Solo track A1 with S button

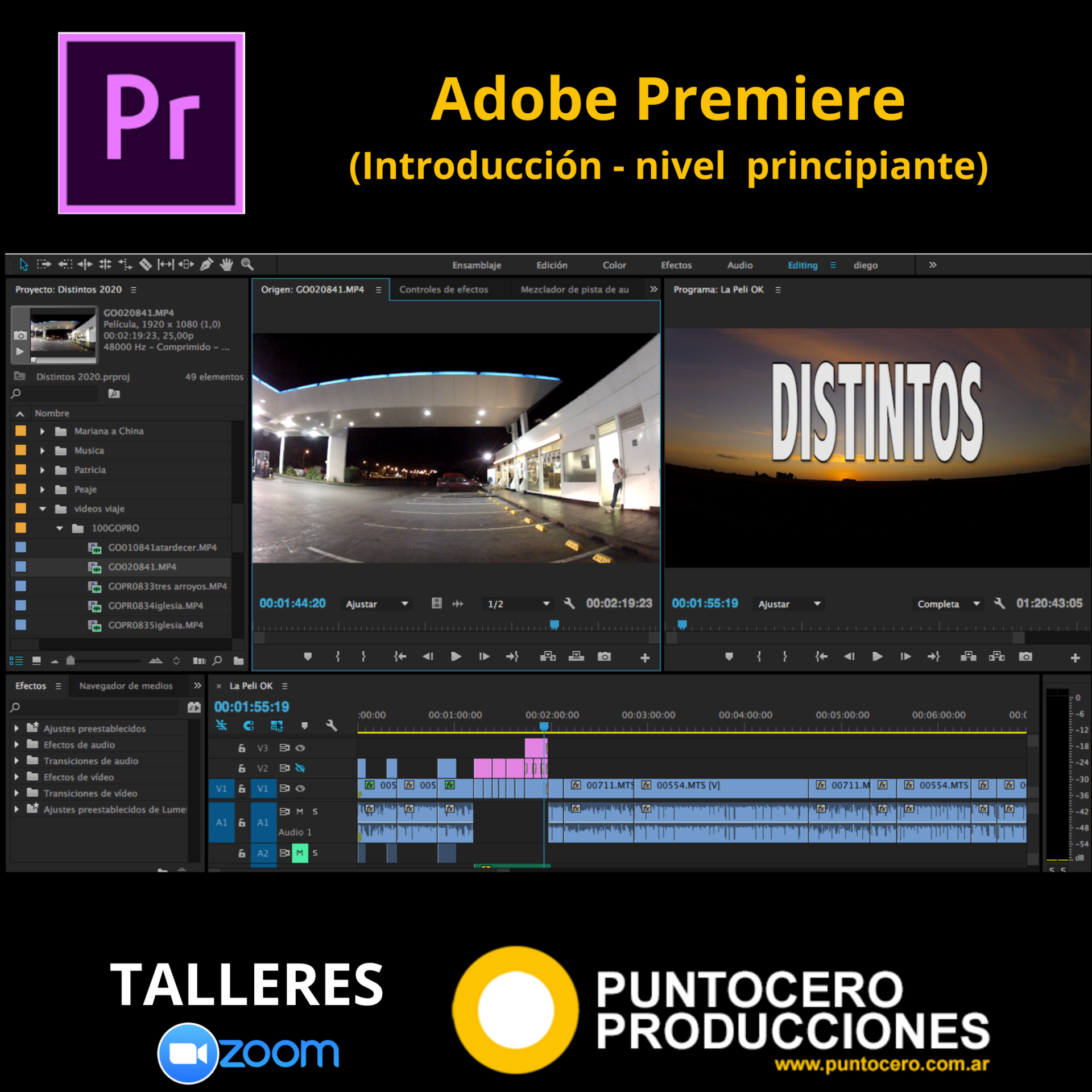315,812
